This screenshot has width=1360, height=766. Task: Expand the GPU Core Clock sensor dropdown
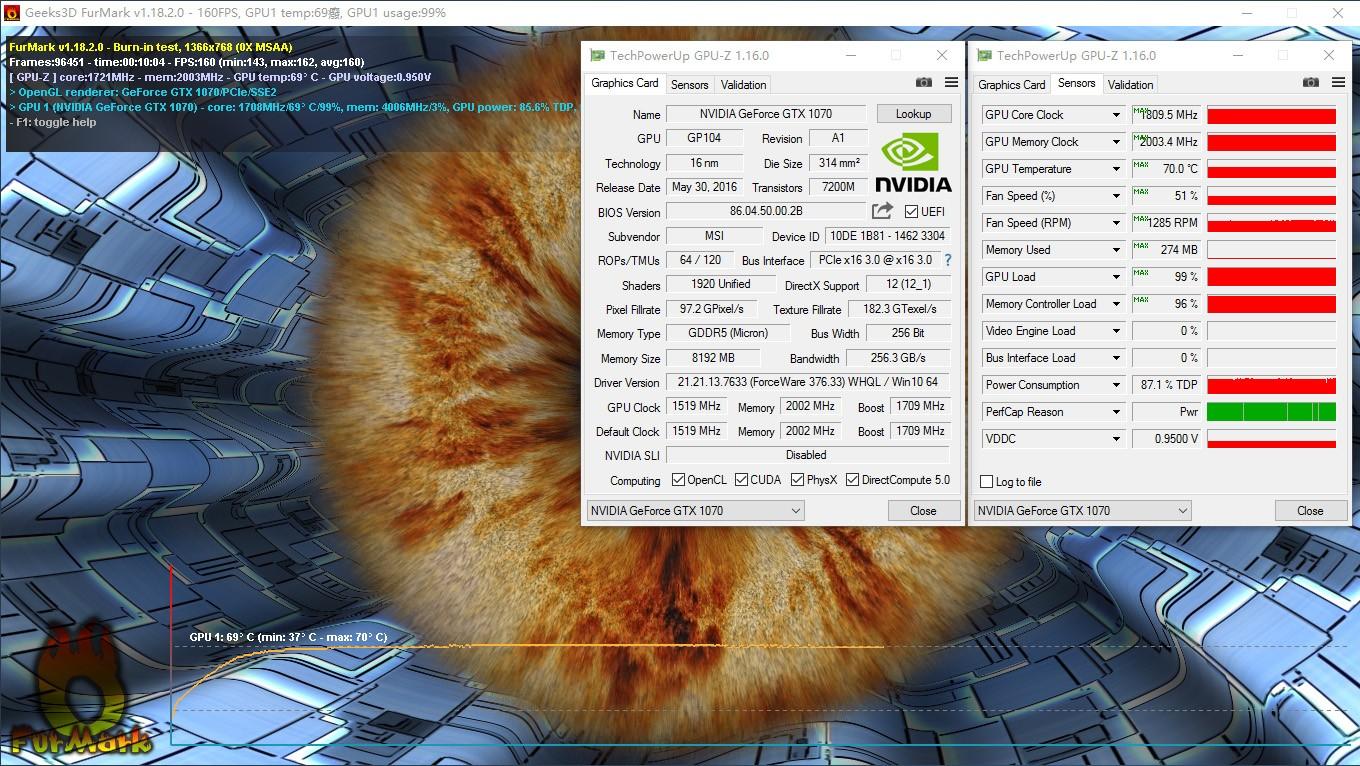[1116, 115]
